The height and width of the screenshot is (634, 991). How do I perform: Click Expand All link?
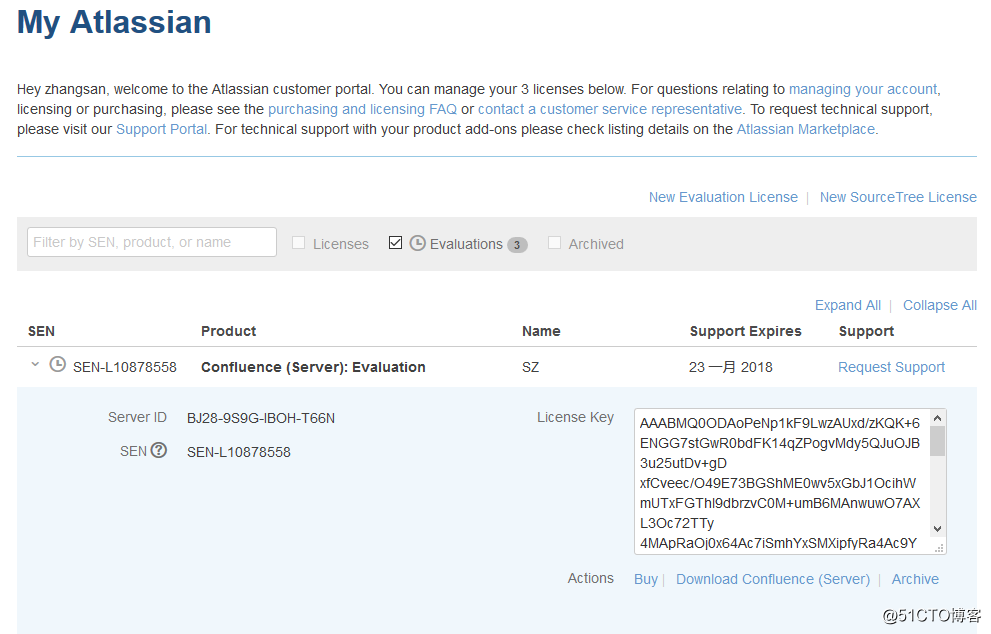click(848, 305)
